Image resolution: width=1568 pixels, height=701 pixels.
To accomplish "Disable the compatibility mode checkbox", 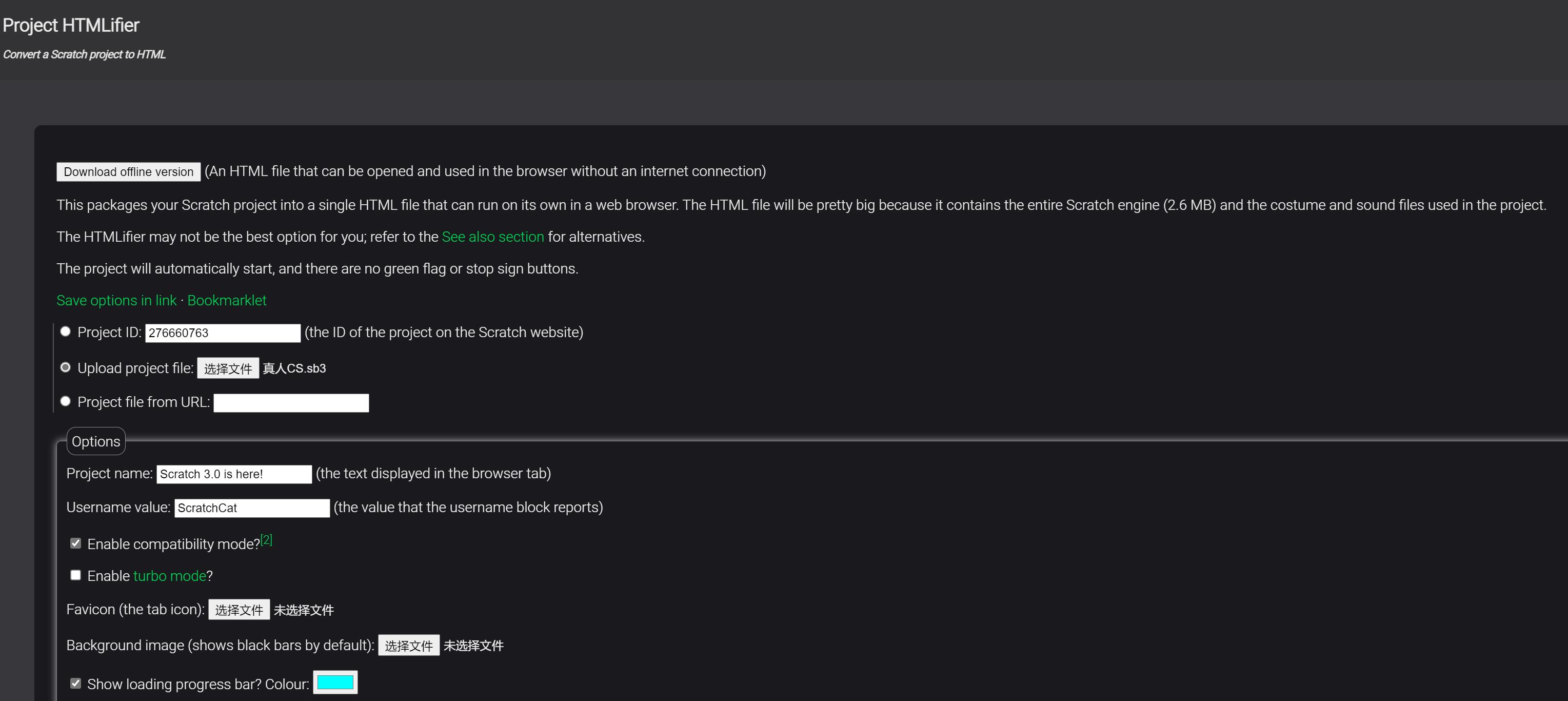I will (x=75, y=543).
